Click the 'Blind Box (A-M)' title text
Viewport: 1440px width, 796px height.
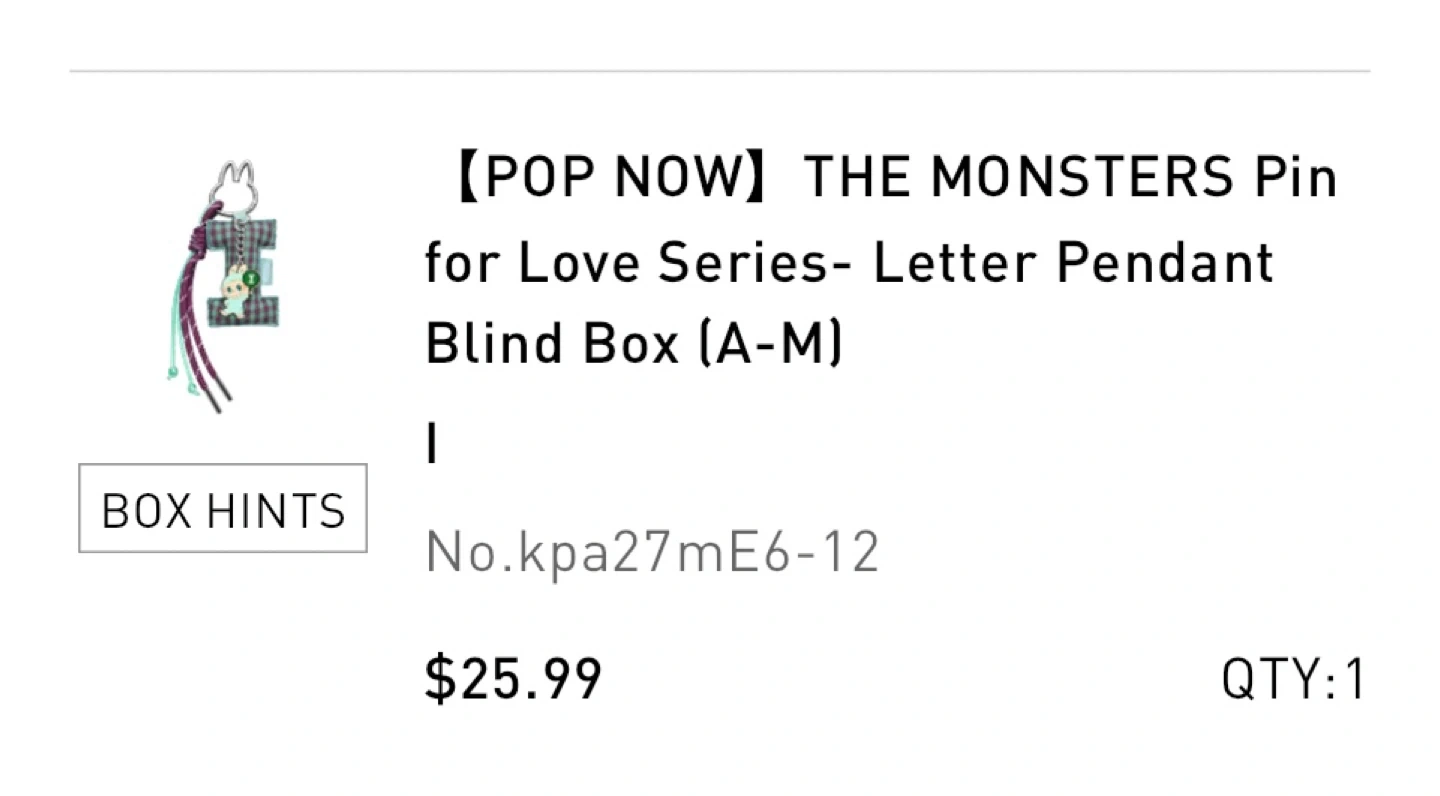click(634, 343)
